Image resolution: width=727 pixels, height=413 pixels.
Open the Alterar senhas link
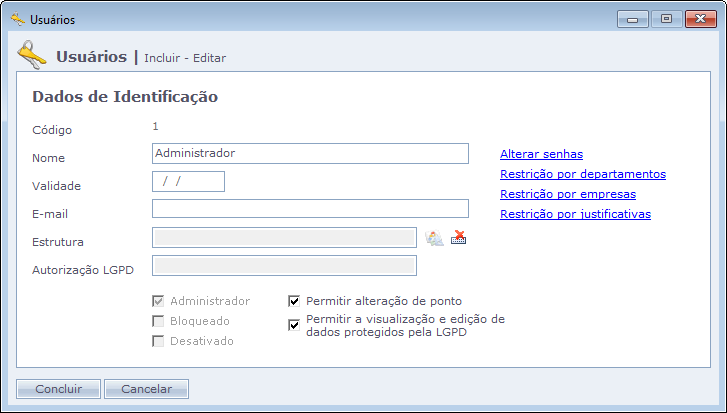[x=541, y=154]
